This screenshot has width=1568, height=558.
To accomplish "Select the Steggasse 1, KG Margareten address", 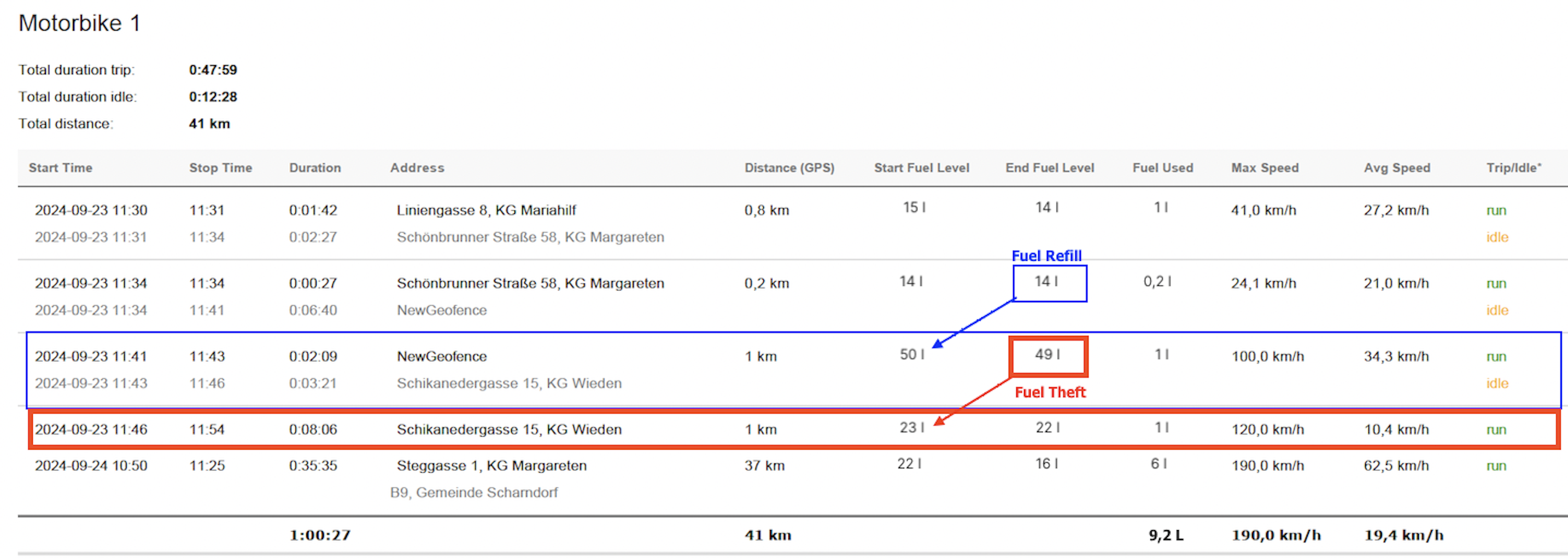I will [x=492, y=466].
